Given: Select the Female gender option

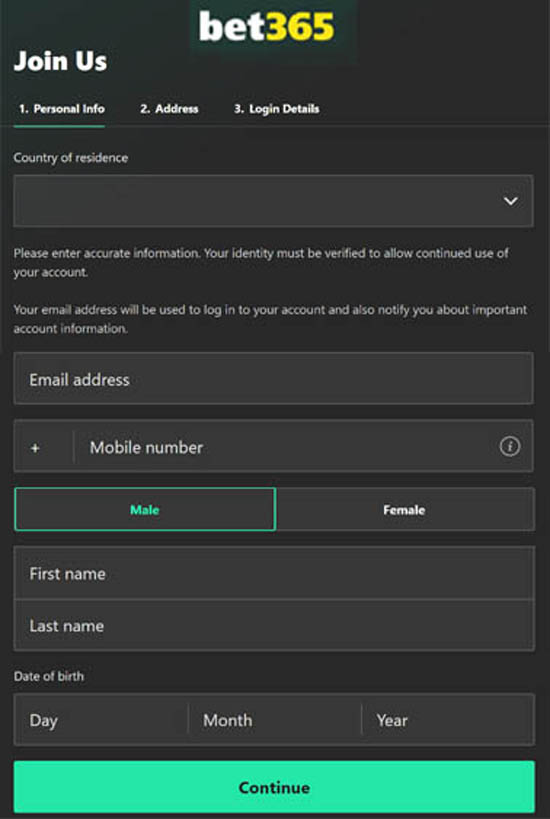Looking at the screenshot, I should tap(405, 509).
